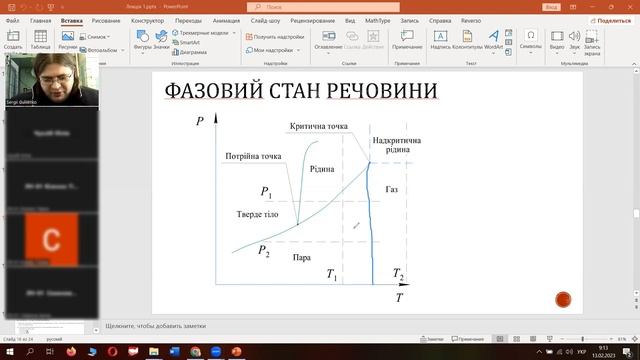Insert a Диаграмма chart
The height and width of the screenshot is (360, 640).
pyautogui.click(x=189, y=52)
